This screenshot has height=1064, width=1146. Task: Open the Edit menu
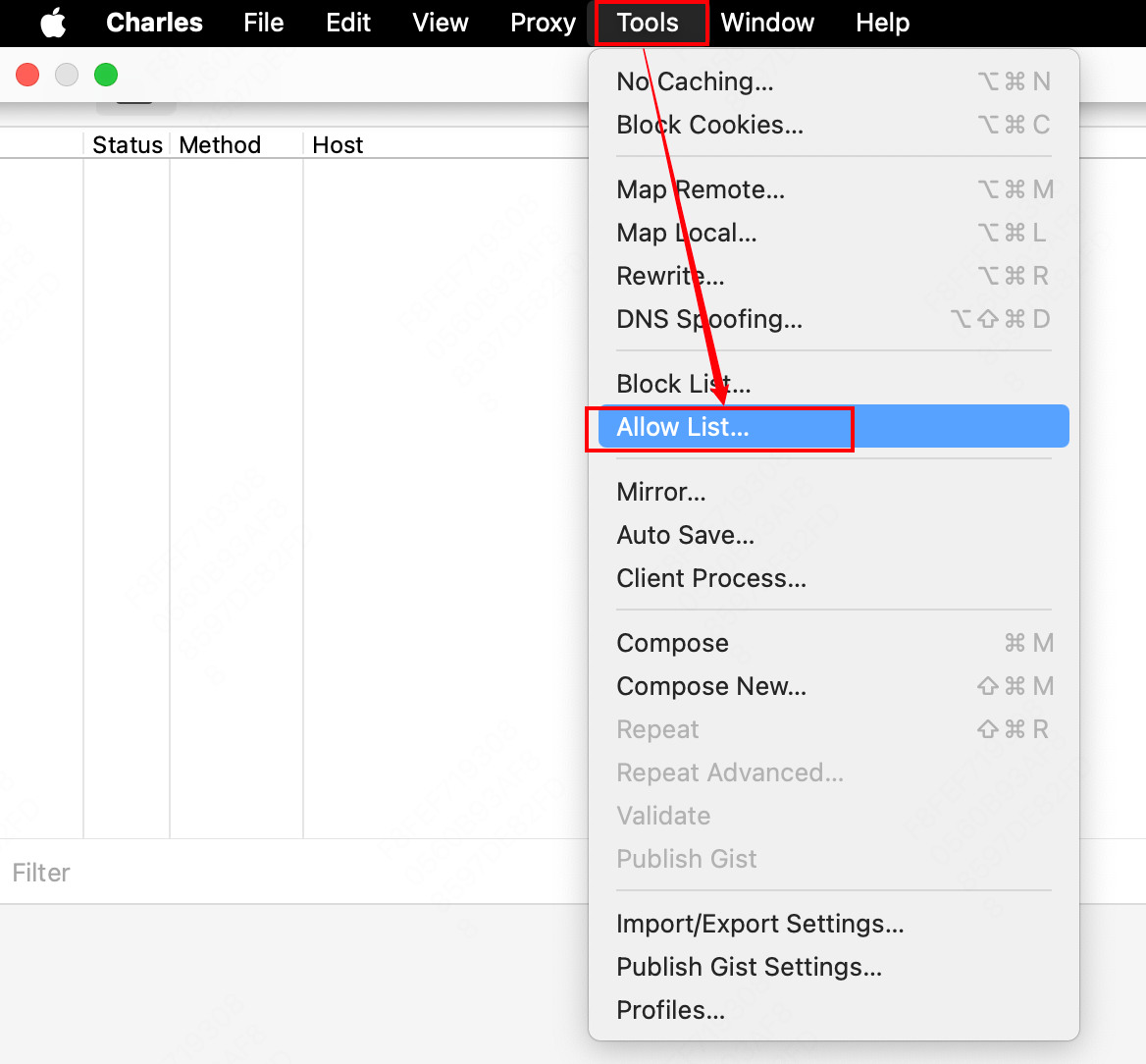[348, 23]
